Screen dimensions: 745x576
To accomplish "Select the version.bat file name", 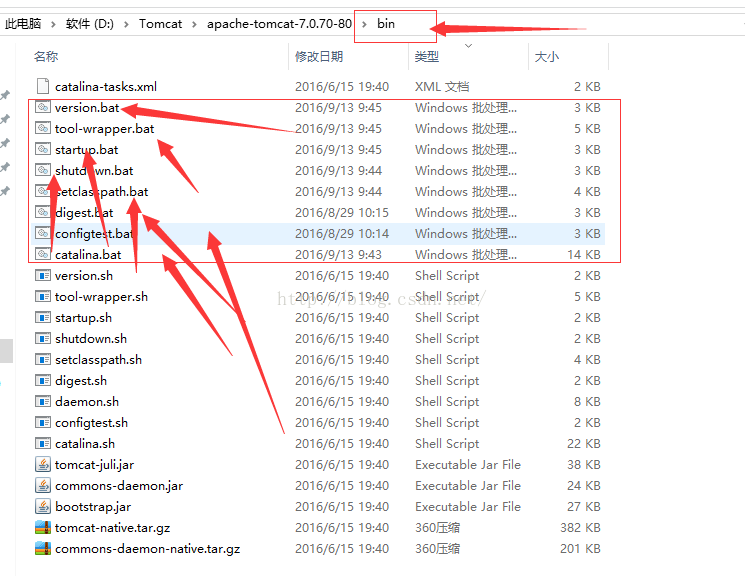I will coord(87,108).
